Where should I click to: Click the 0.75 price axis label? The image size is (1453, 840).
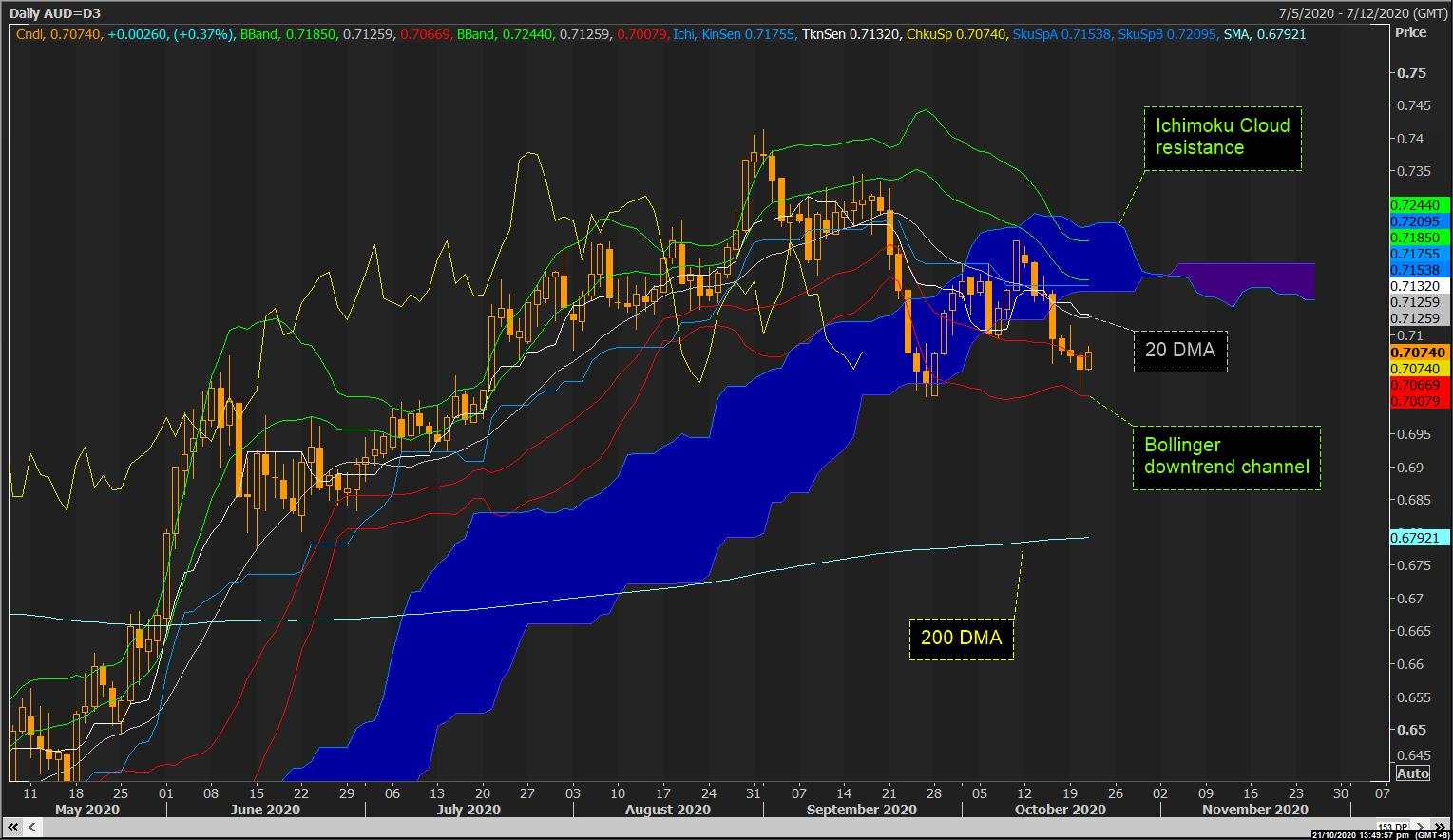pyautogui.click(x=1413, y=73)
